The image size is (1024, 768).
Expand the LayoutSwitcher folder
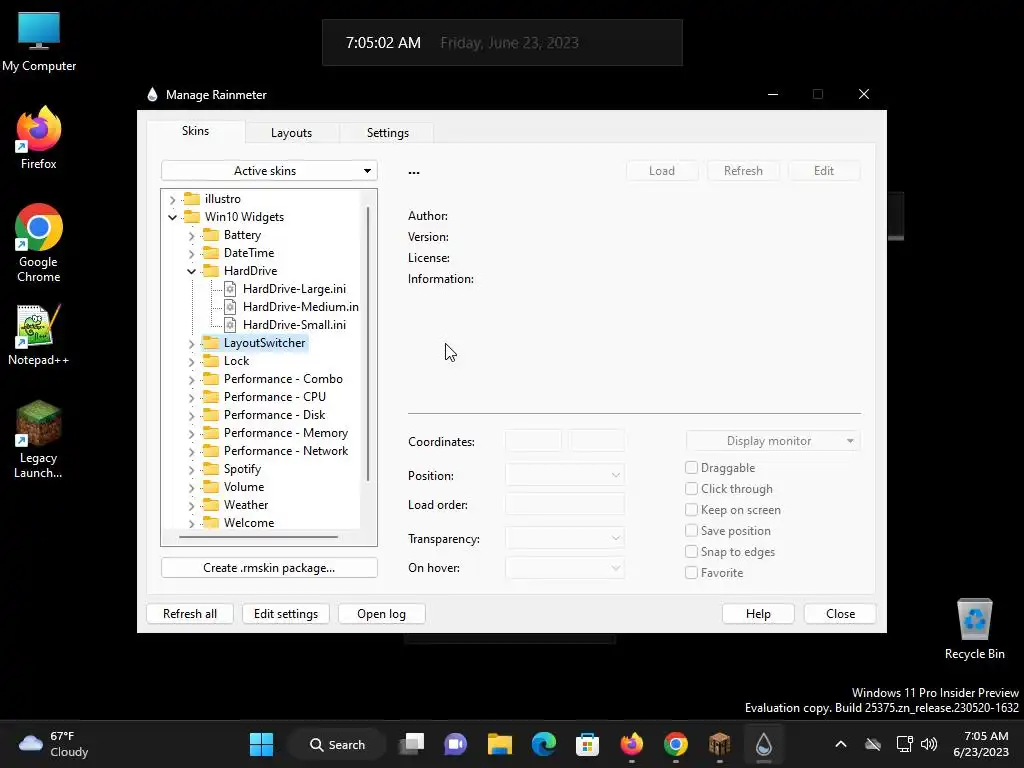pos(191,344)
